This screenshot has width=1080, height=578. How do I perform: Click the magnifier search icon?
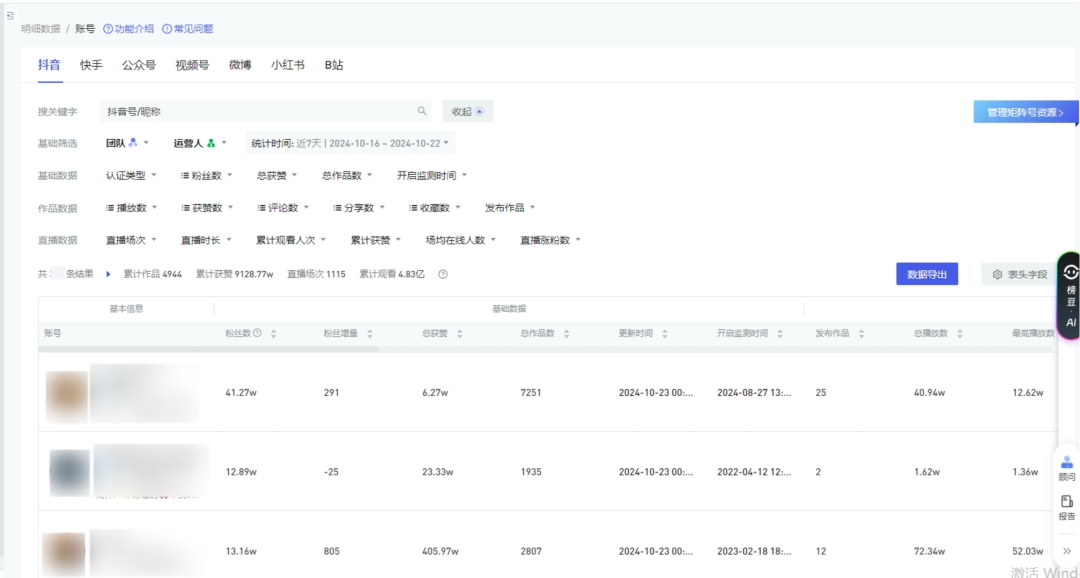(x=422, y=111)
